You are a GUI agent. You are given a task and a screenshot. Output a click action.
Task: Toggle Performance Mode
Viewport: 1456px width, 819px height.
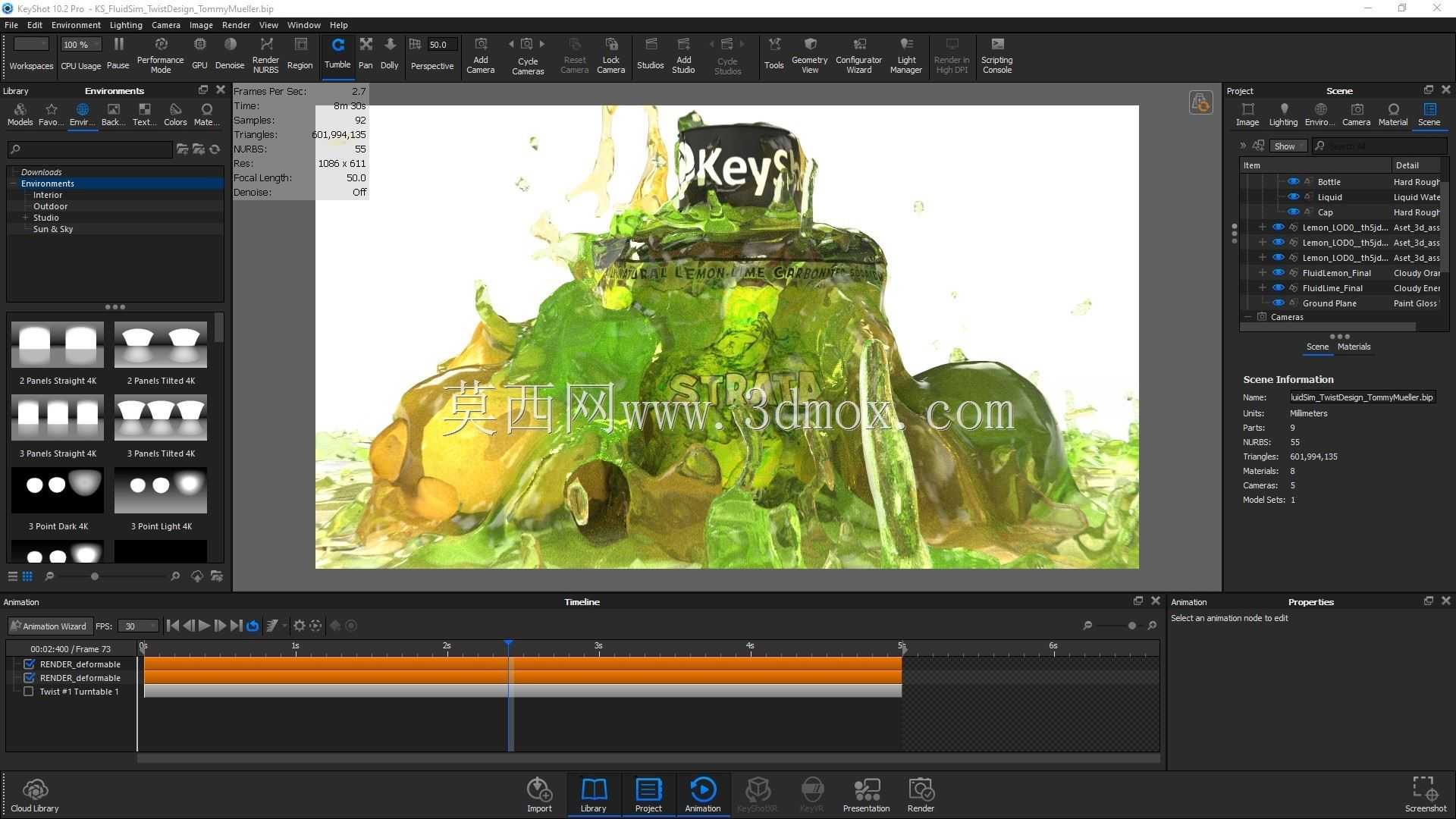[x=160, y=55]
